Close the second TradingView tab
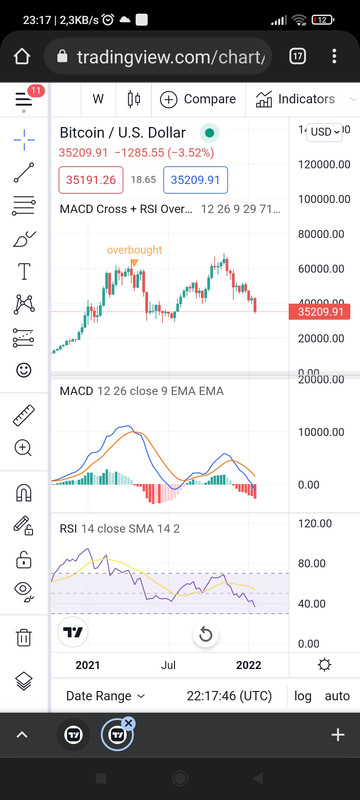This screenshot has width=360, height=800. click(129, 723)
